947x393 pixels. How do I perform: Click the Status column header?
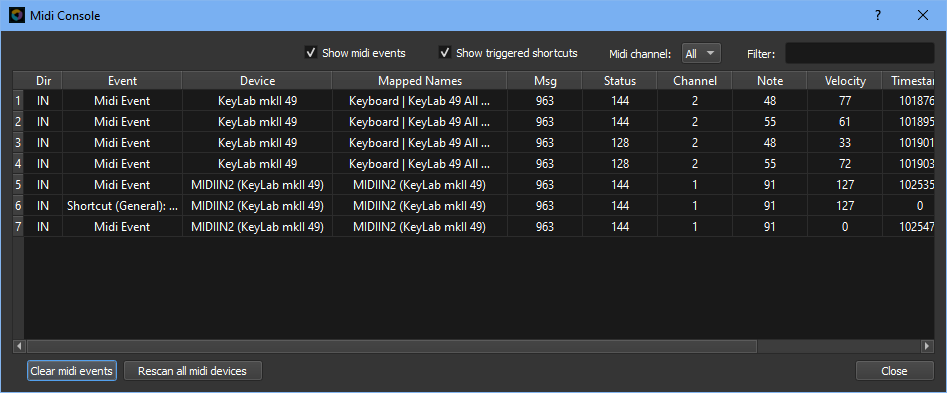[x=620, y=80]
